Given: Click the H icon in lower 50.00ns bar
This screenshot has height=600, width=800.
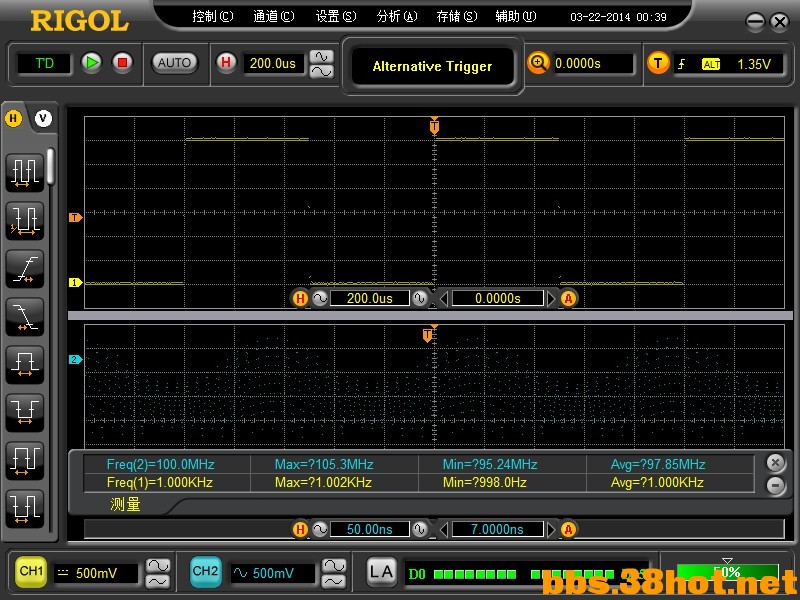Looking at the screenshot, I should click(x=301, y=530).
